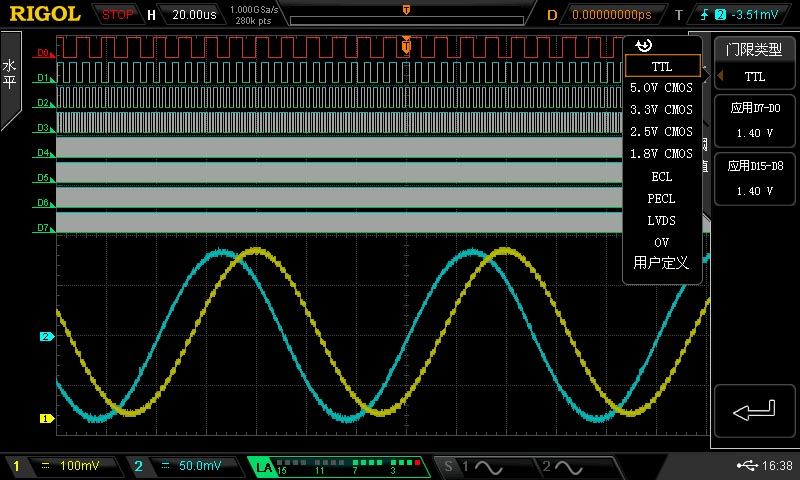
Task: Click the channel 2 ground level marker
Action: click(x=45, y=337)
